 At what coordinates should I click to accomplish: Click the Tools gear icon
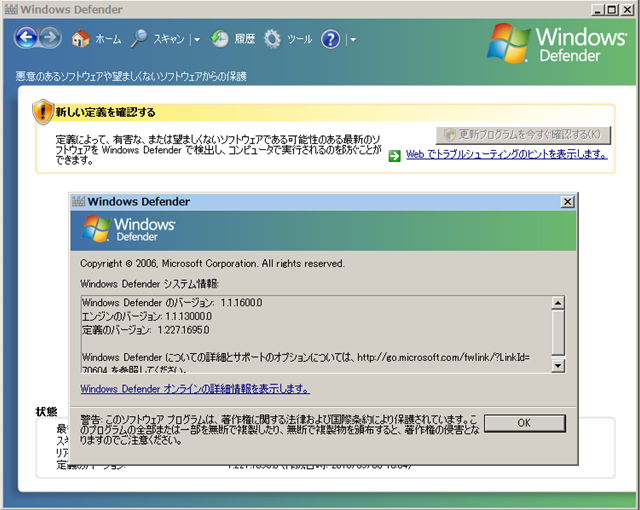[x=272, y=39]
